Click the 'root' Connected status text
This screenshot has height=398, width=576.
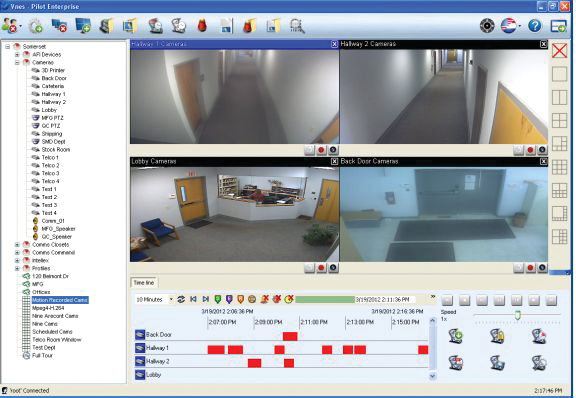[29, 390]
